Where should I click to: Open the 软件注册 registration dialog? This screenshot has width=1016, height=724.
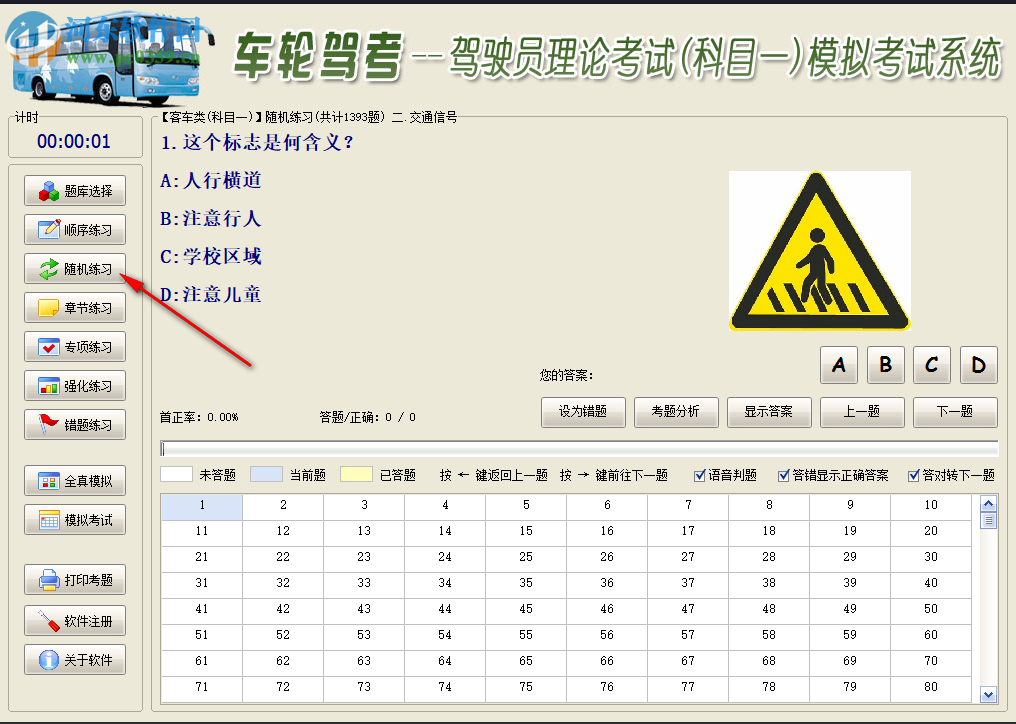[x=75, y=619]
